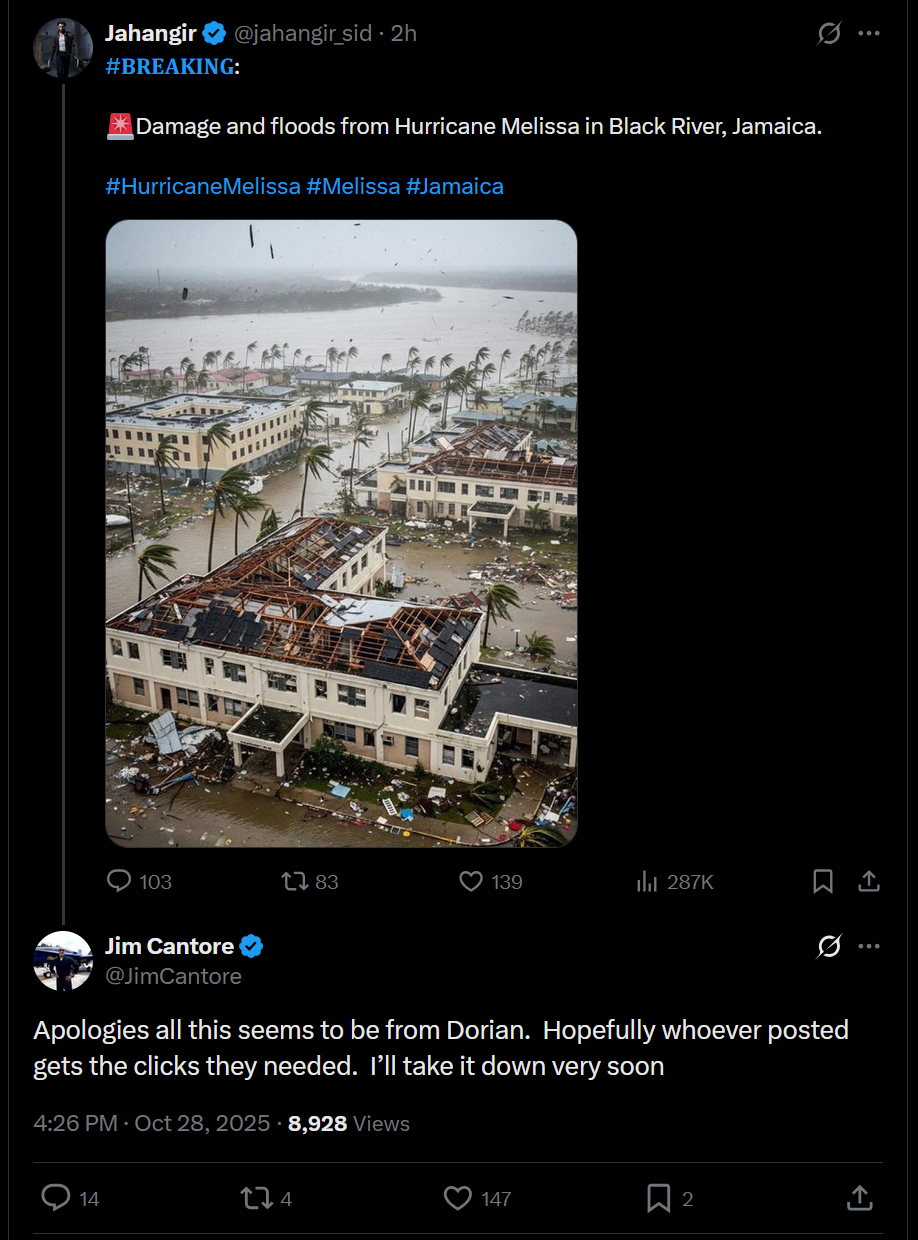Bookmark Jim Cantore's post
Image resolution: width=918 pixels, height=1240 pixels.
pyautogui.click(x=658, y=1197)
